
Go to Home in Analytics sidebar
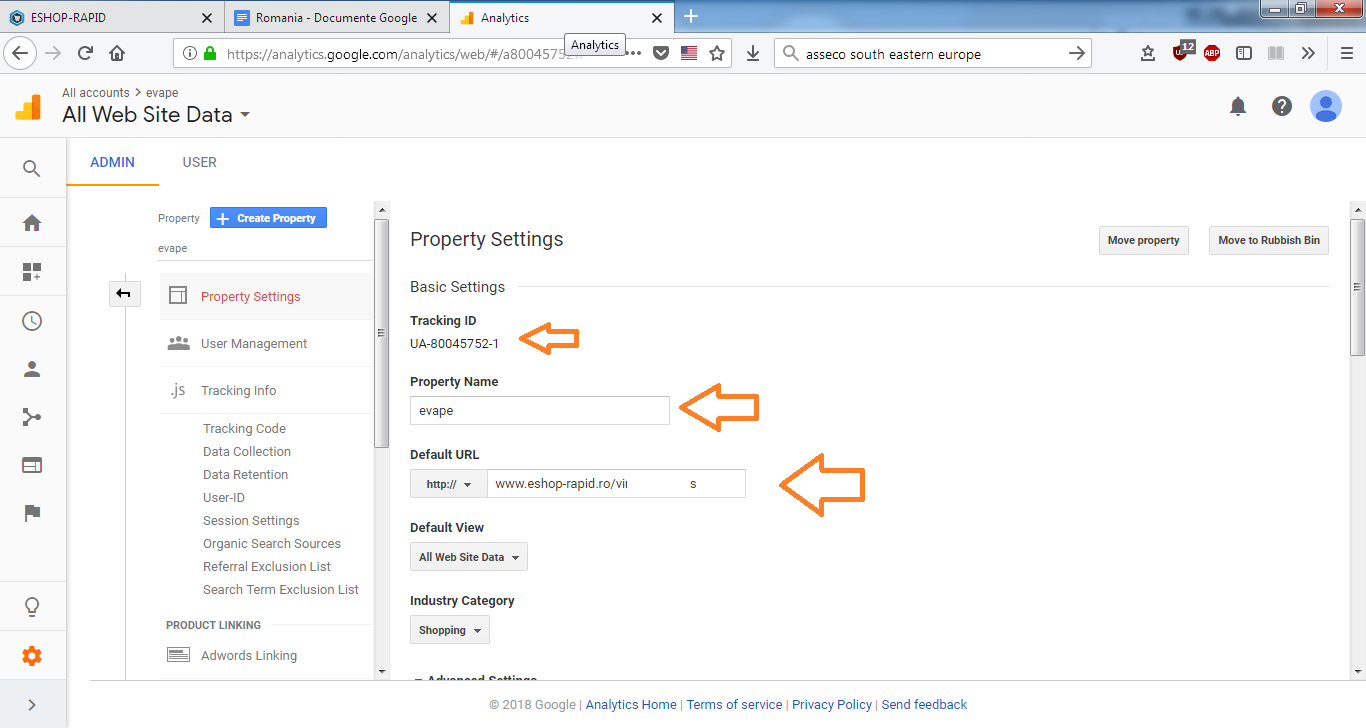32,222
